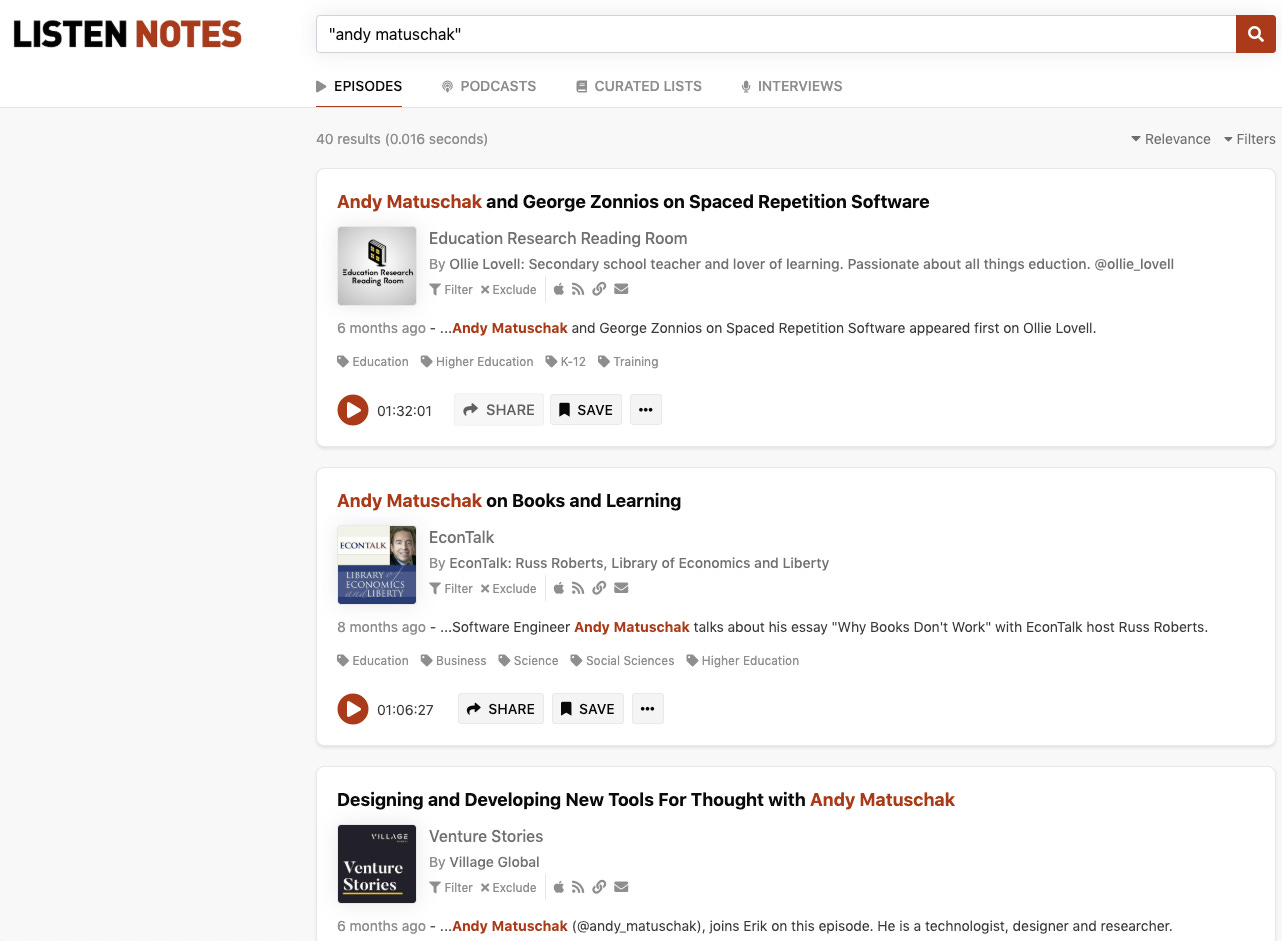Select the K-12 tag
This screenshot has height=941, width=1282.
point(566,362)
